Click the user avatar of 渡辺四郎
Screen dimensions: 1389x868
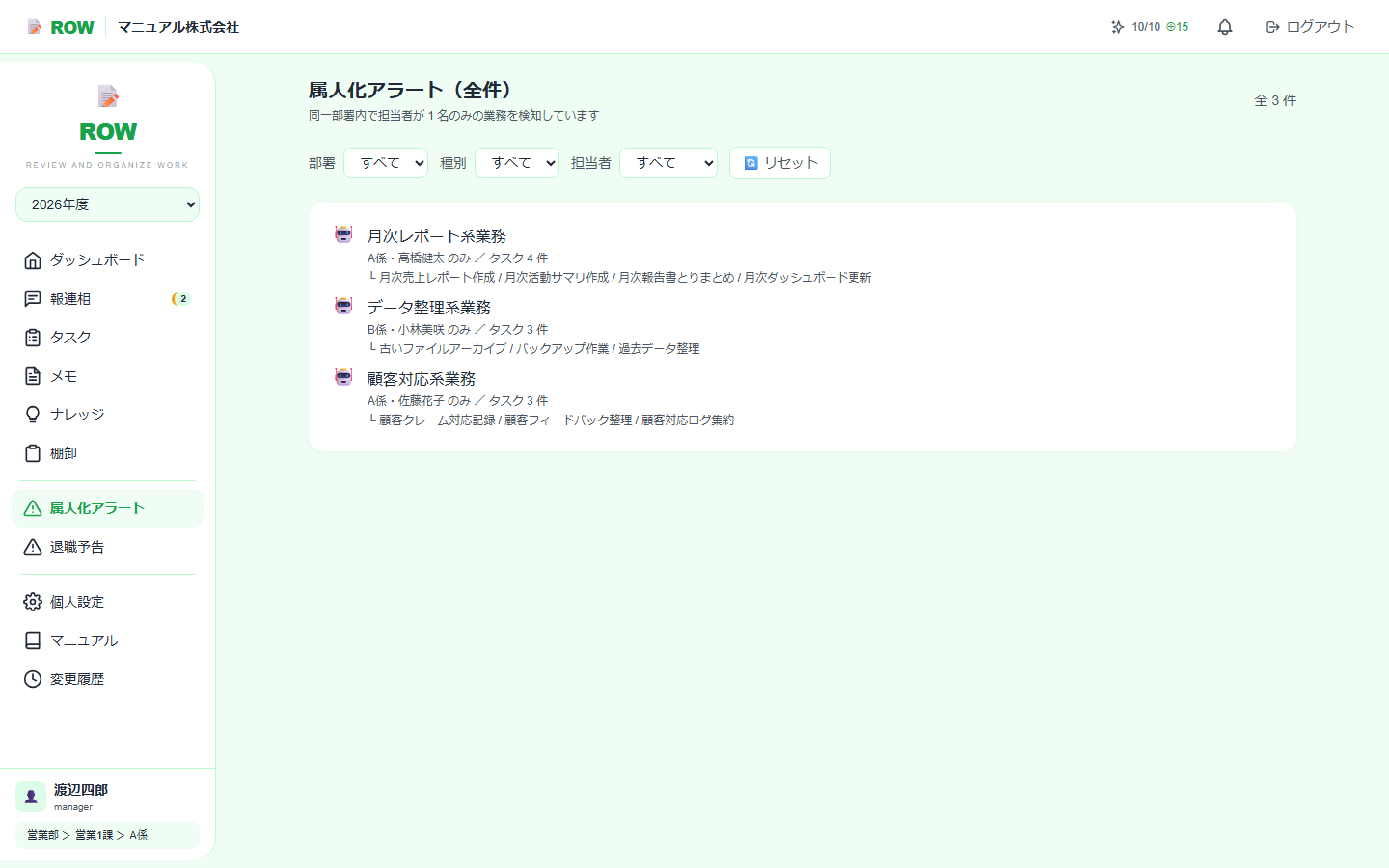point(31,797)
